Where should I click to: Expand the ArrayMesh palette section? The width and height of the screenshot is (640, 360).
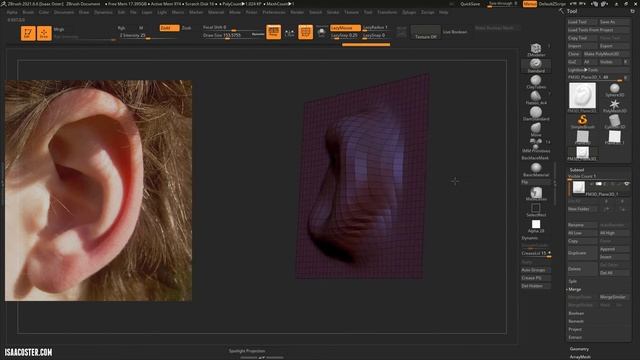click(x=580, y=357)
